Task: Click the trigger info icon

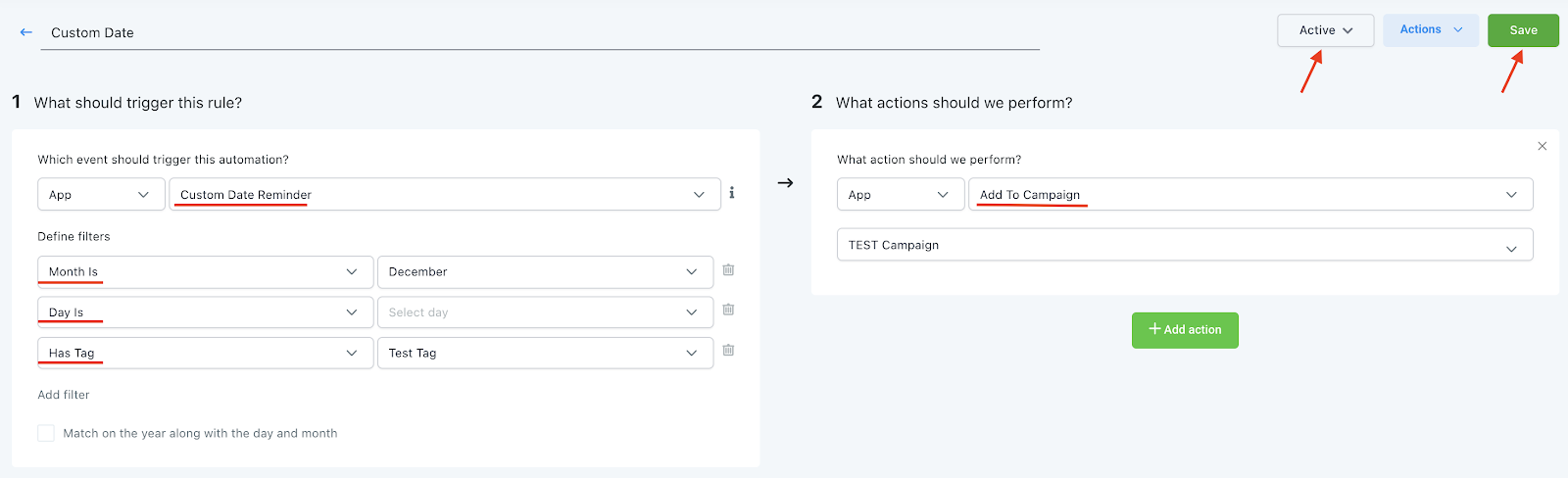Action: (732, 193)
